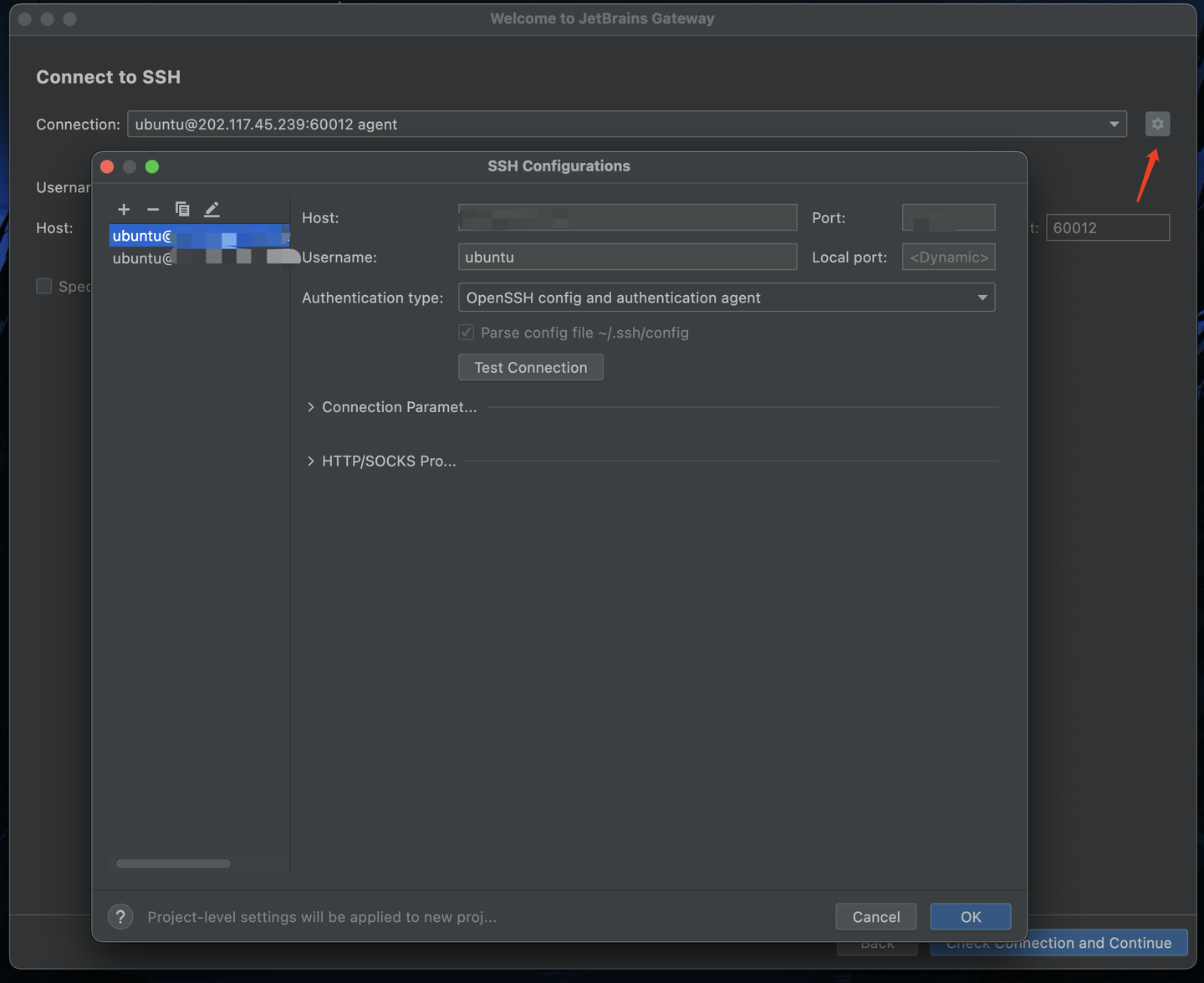Image resolution: width=1204 pixels, height=983 pixels.
Task: Open SSH settings via the gear icon
Action: point(1157,124)
